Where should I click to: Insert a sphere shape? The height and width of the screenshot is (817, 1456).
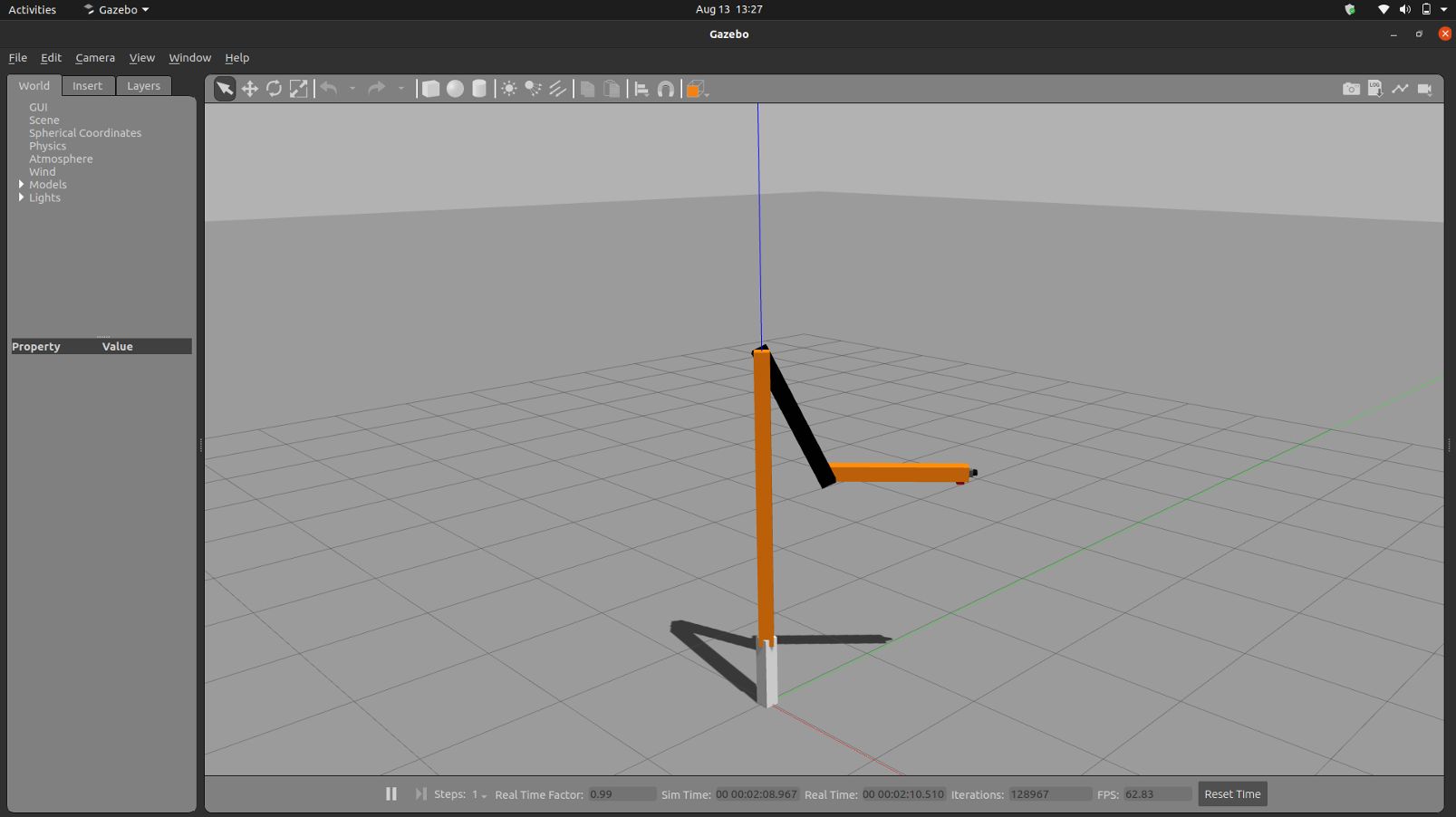tap(455, 89)
